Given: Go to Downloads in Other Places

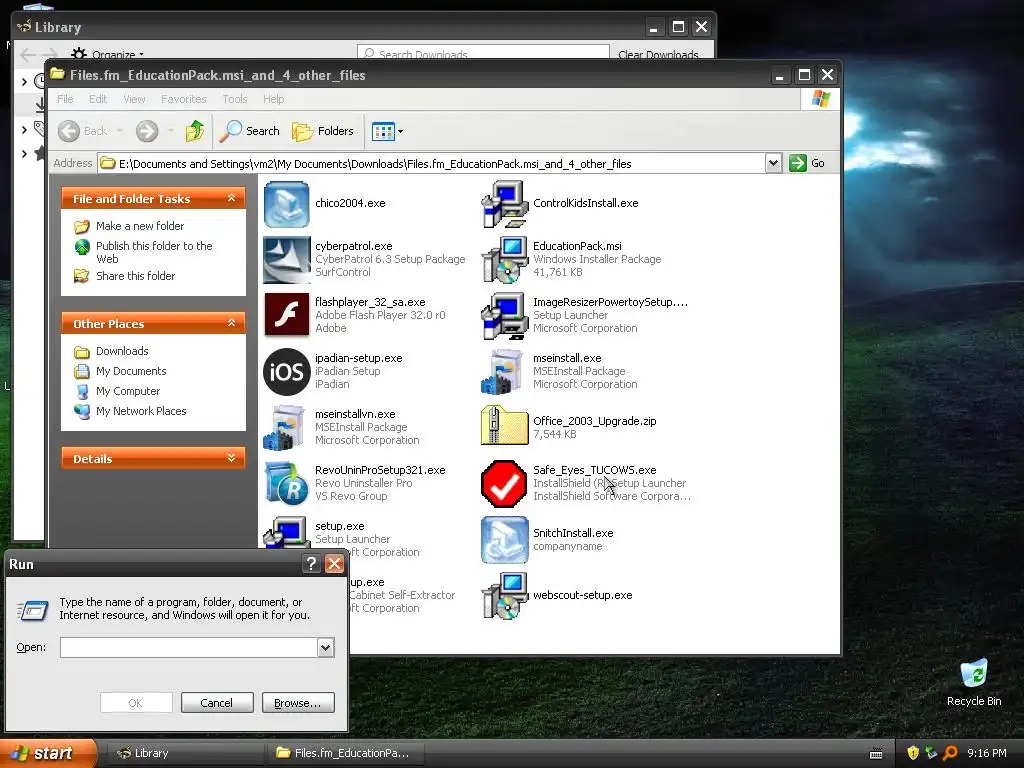Looking at the screenshot, I should [x=122, y=351].
